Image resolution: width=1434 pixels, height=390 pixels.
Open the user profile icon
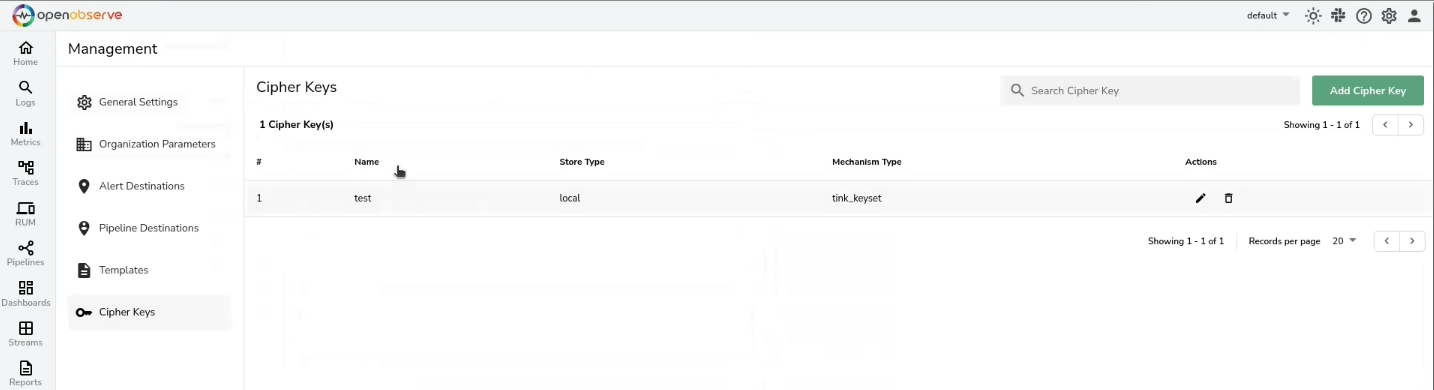point(1414,16)
